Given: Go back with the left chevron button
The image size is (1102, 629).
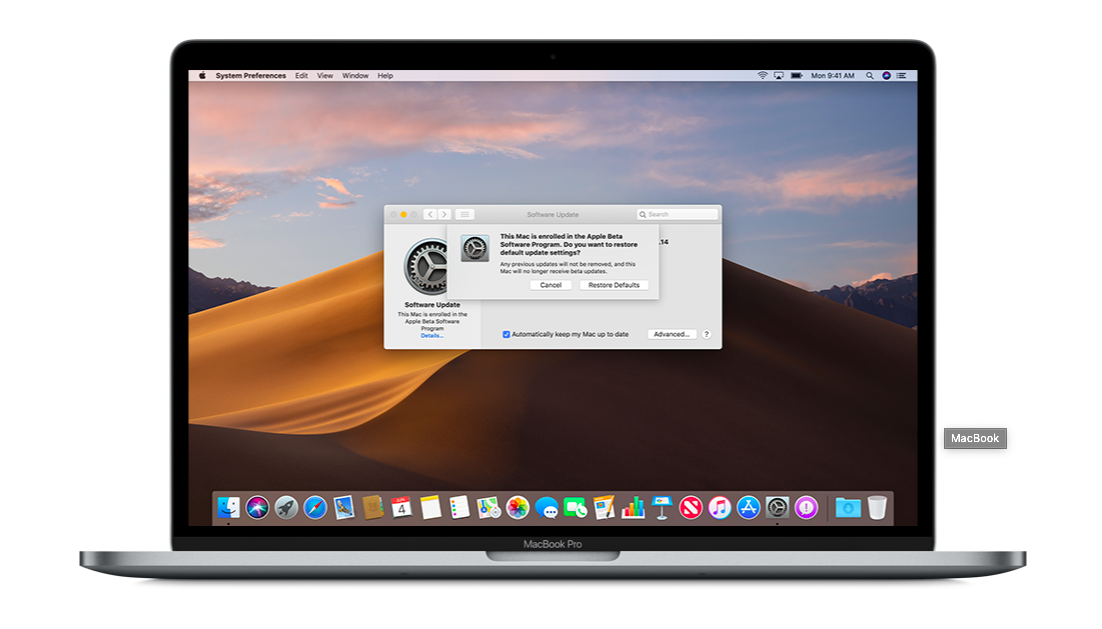Looking at the screenshot, I should click(430, 214).
